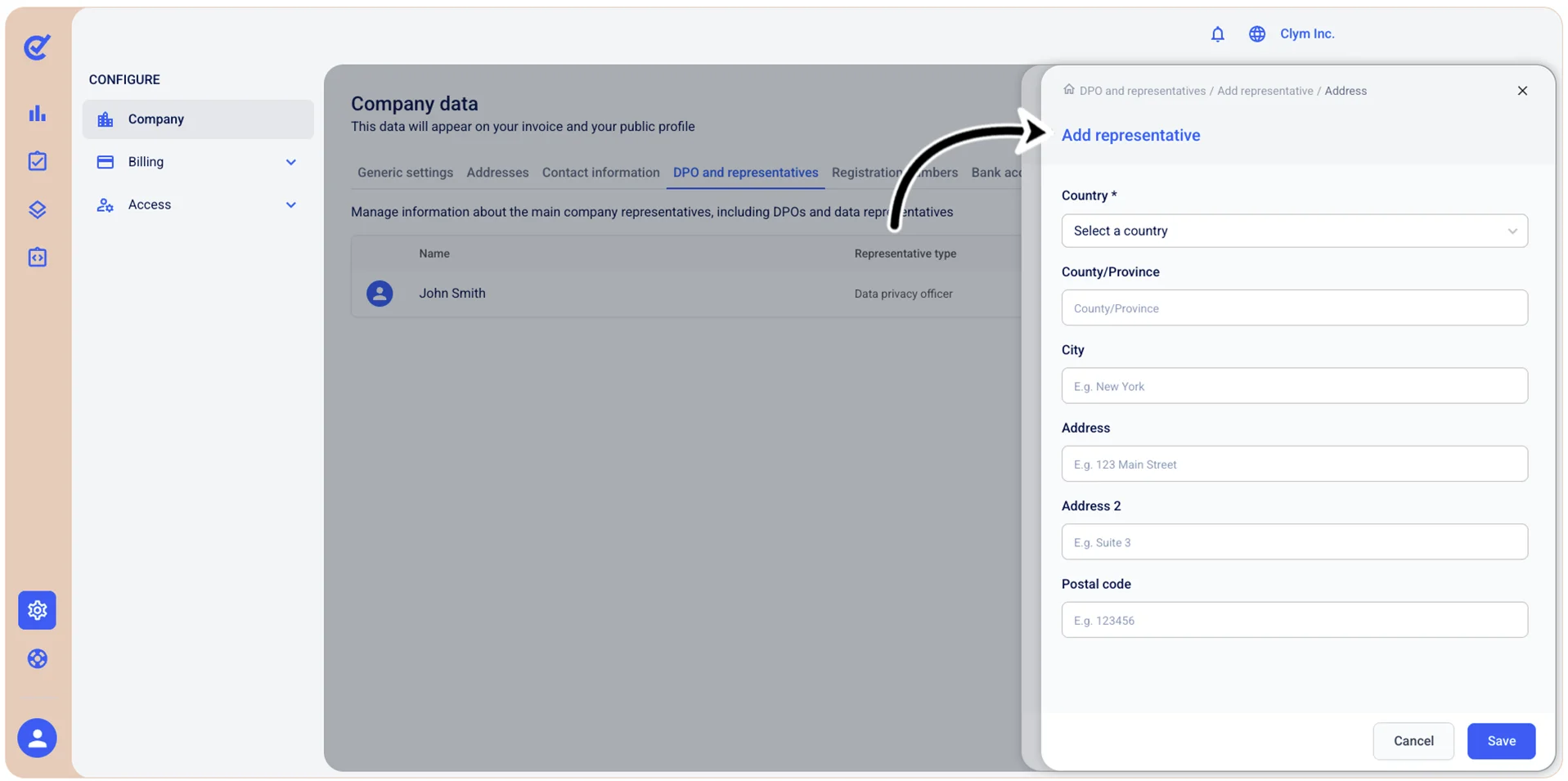Image resolution: width=1568 pixels, height=781 pixels.
Task: Expand the Billing menu chevron
Action: 290,162
